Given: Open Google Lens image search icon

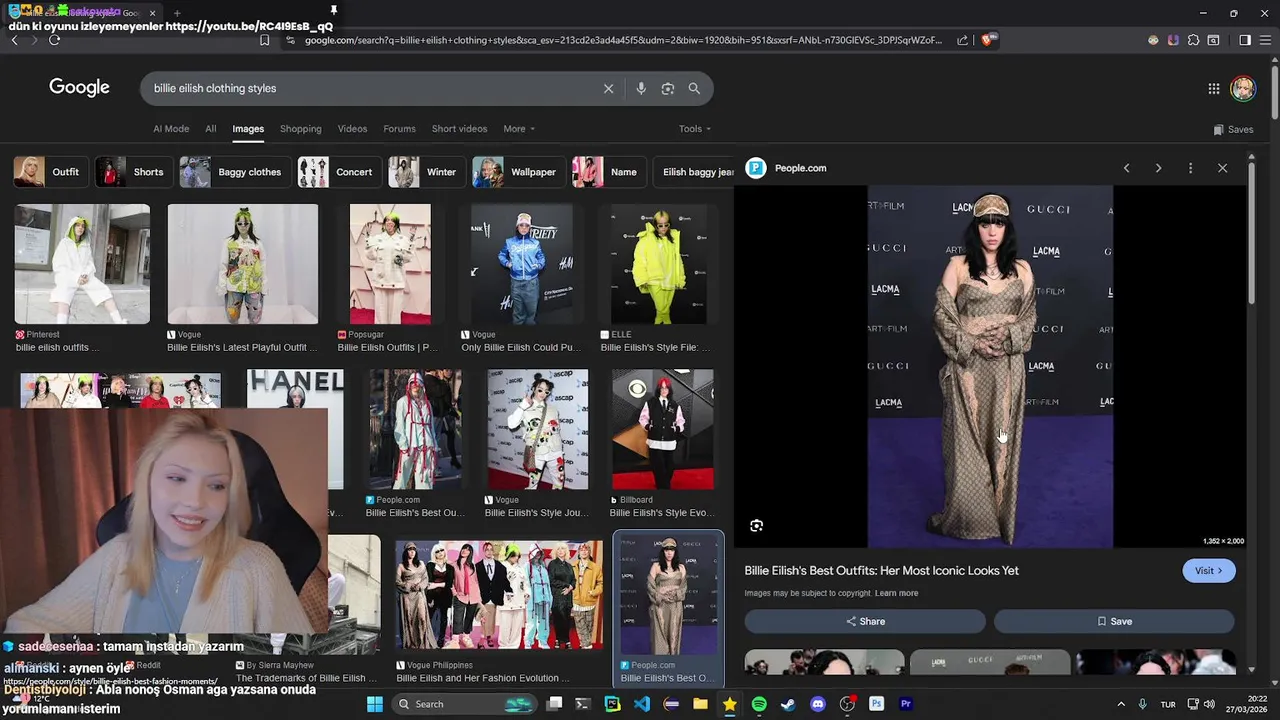Looking at the screenshot, I should (668, 88).
